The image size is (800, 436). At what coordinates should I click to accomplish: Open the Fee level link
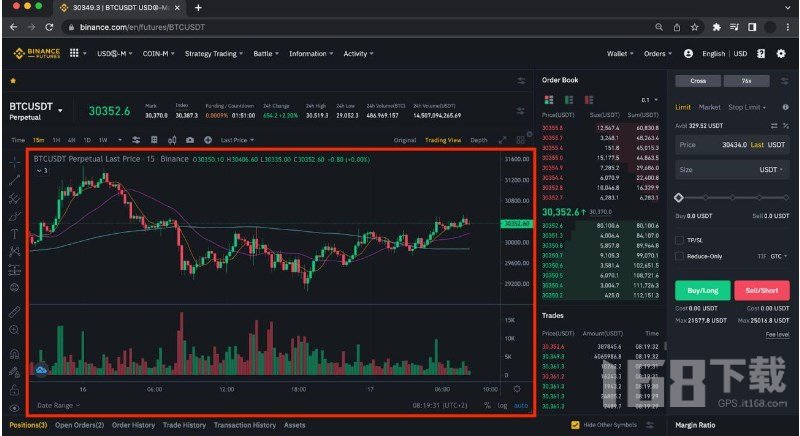pos(777,335)
